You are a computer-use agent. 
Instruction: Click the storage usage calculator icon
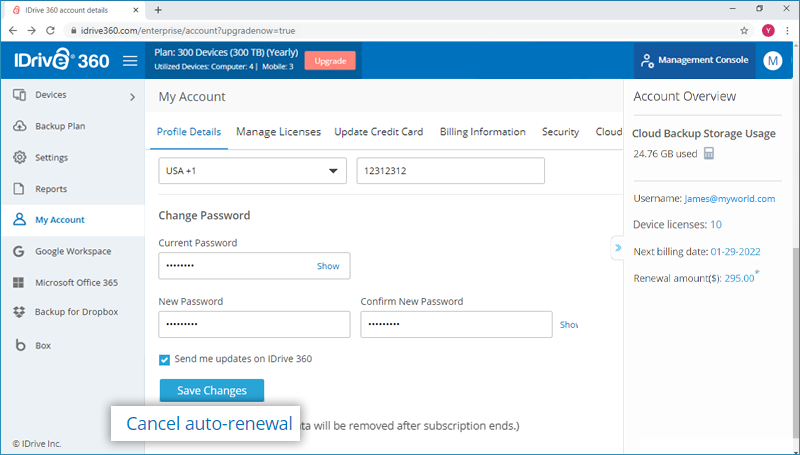pyautogui.click(x=709, y=154)
